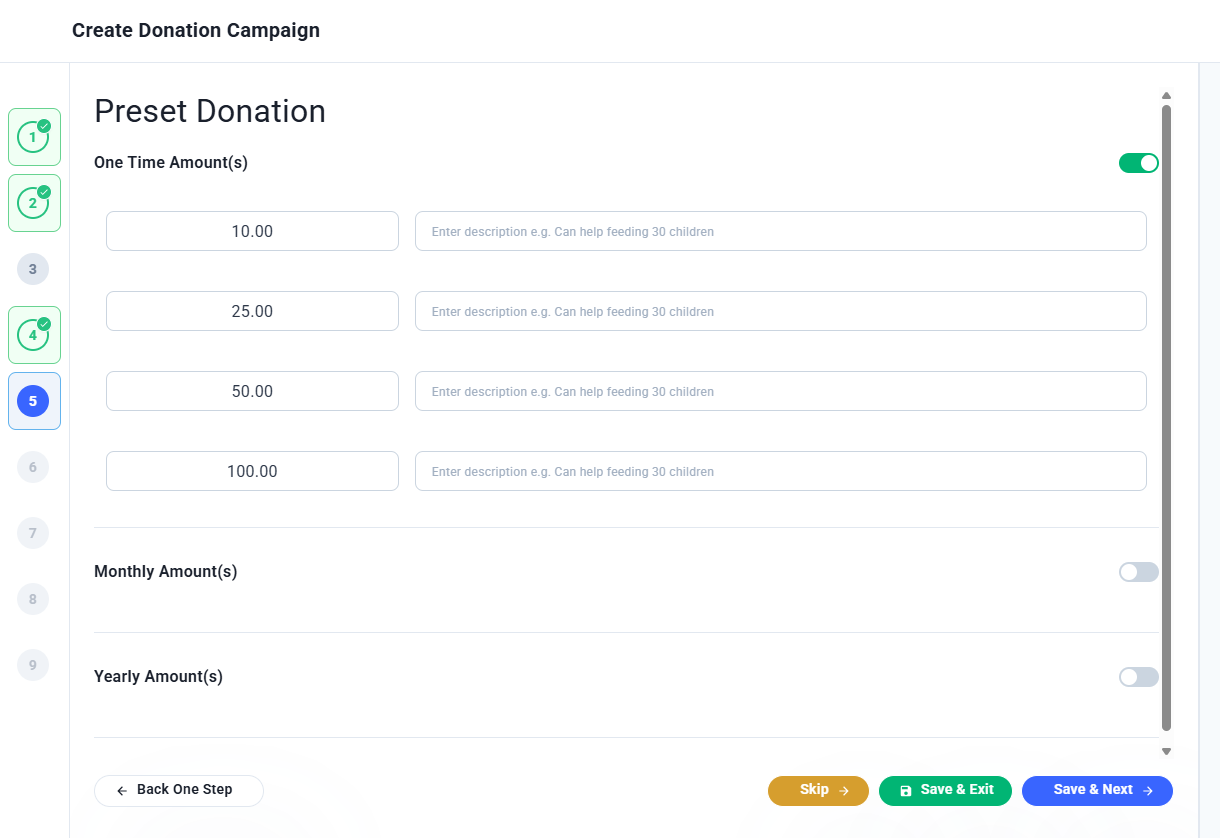Click the 10.00 amount field

[x=252, y=231]
